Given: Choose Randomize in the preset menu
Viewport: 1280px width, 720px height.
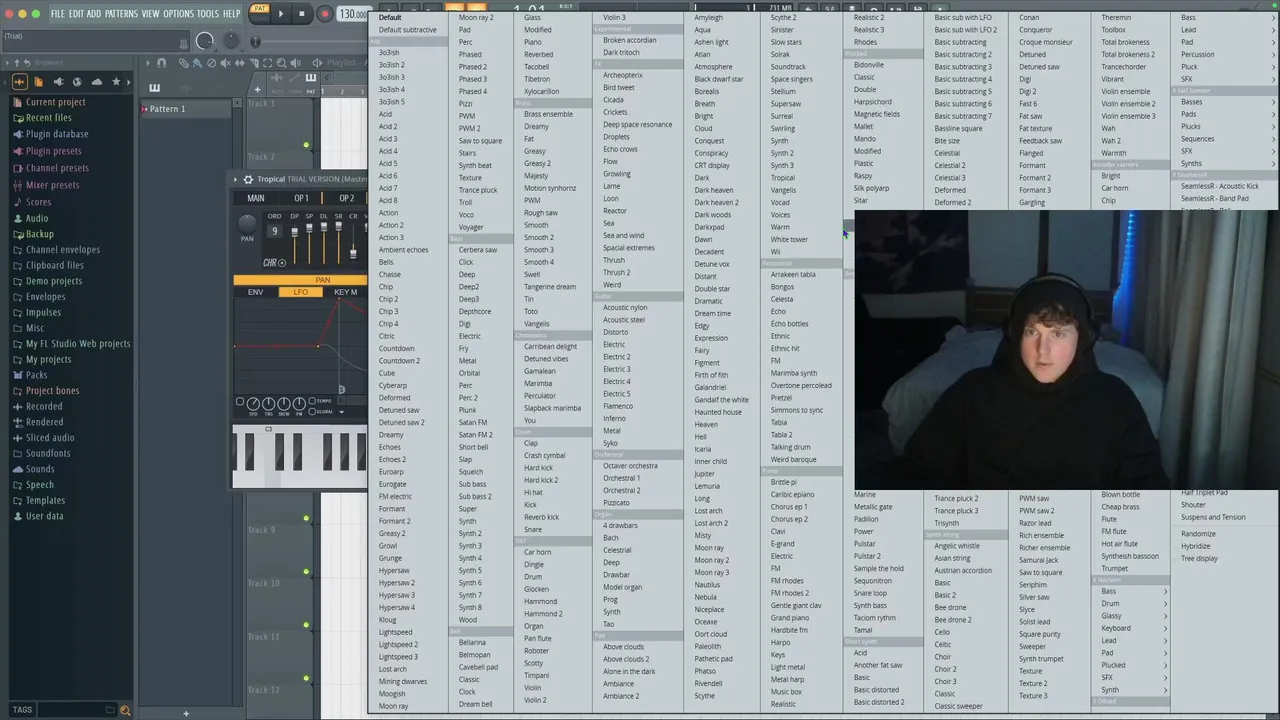Looking at the screenshot, I should click(x=1198, y=534).
